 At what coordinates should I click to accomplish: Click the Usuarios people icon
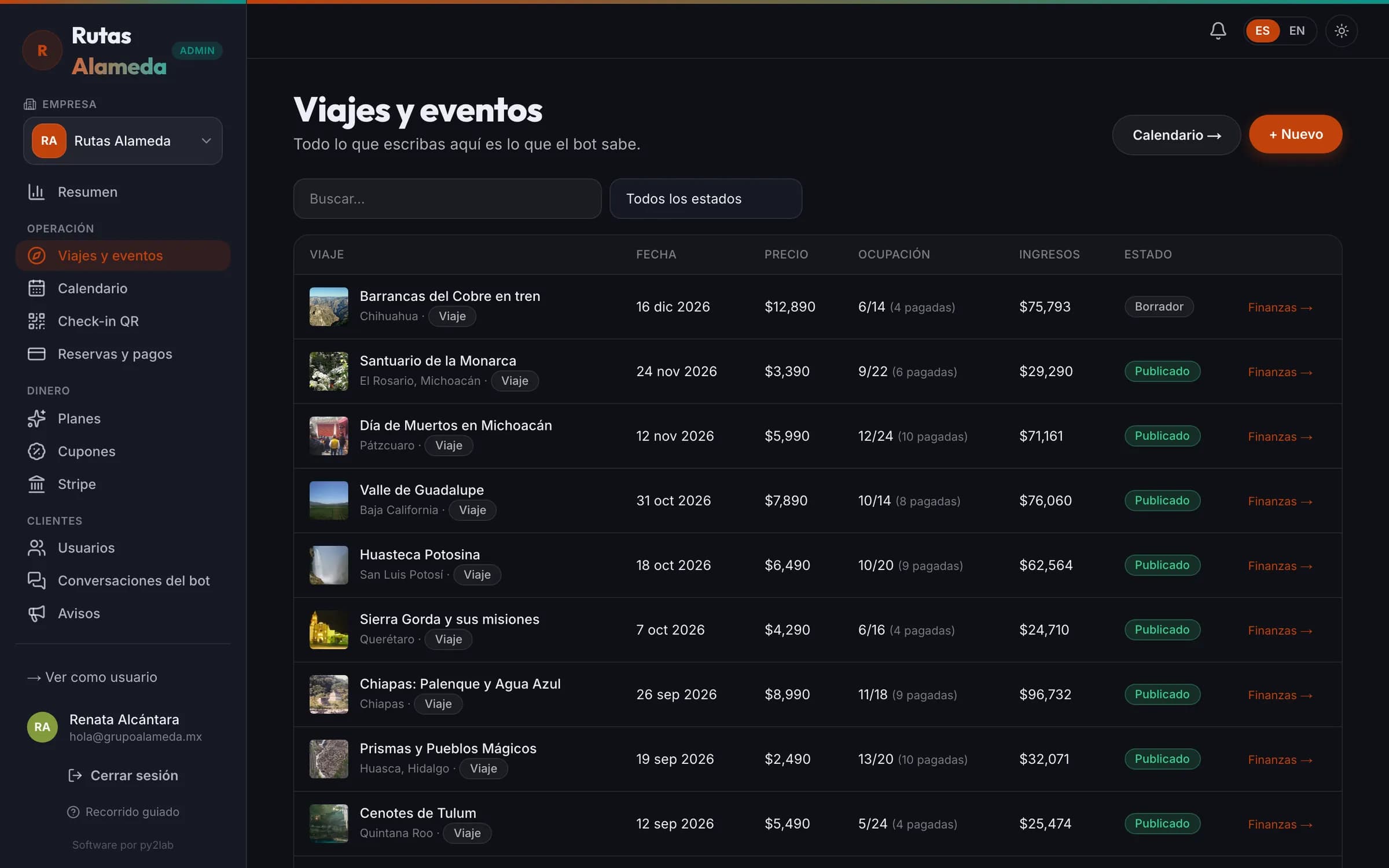click(36, 547)
